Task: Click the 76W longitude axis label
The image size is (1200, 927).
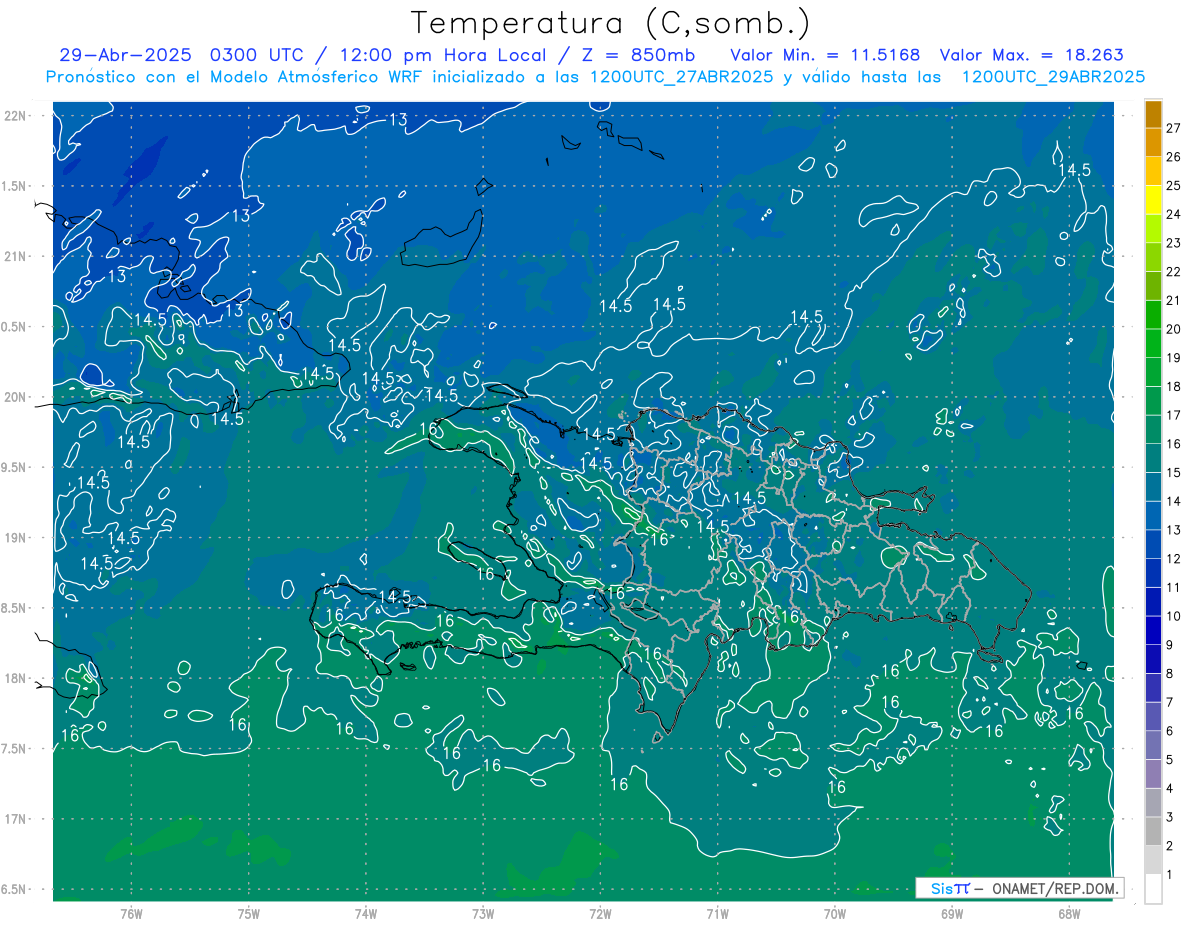Action: pyautogui.click(x=132, y=914)
